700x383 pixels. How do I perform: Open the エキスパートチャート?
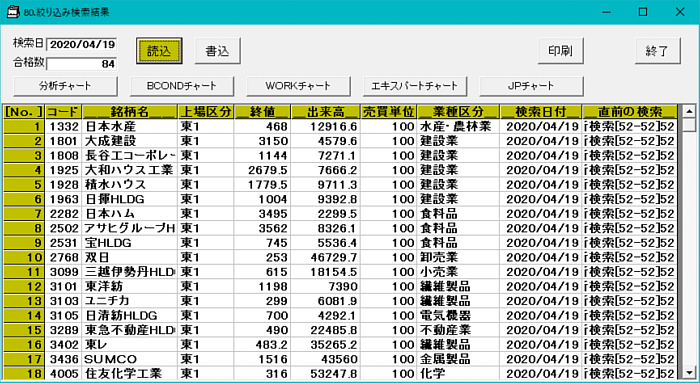point(415,86)
